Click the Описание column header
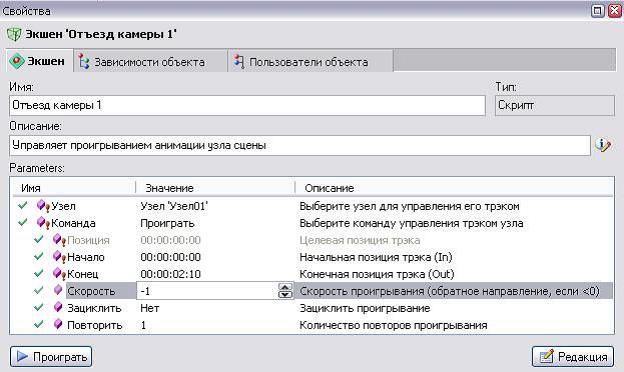The image size is (624, 372). (x=329, y=188)
